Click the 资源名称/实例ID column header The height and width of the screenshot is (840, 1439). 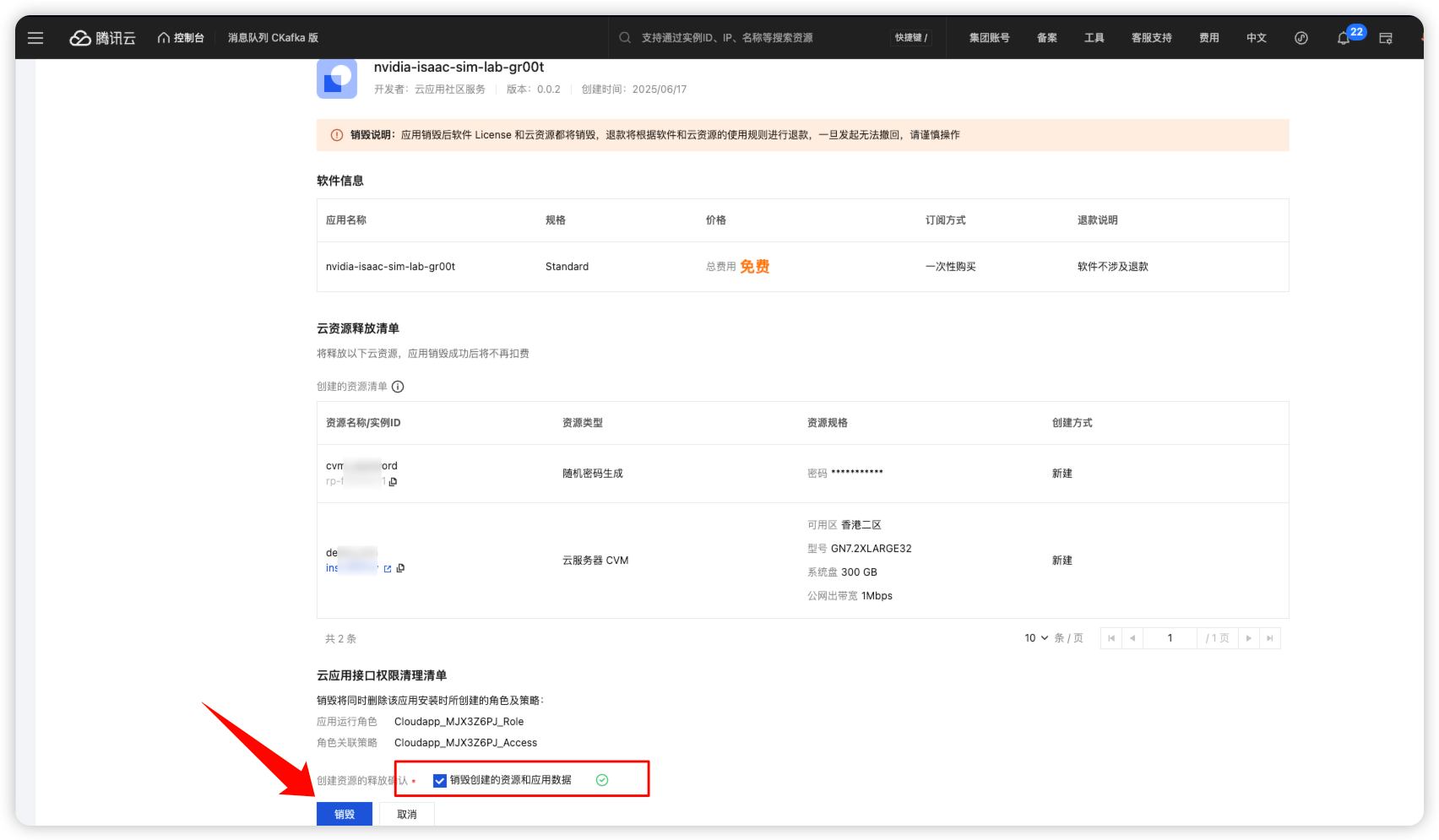363,423
